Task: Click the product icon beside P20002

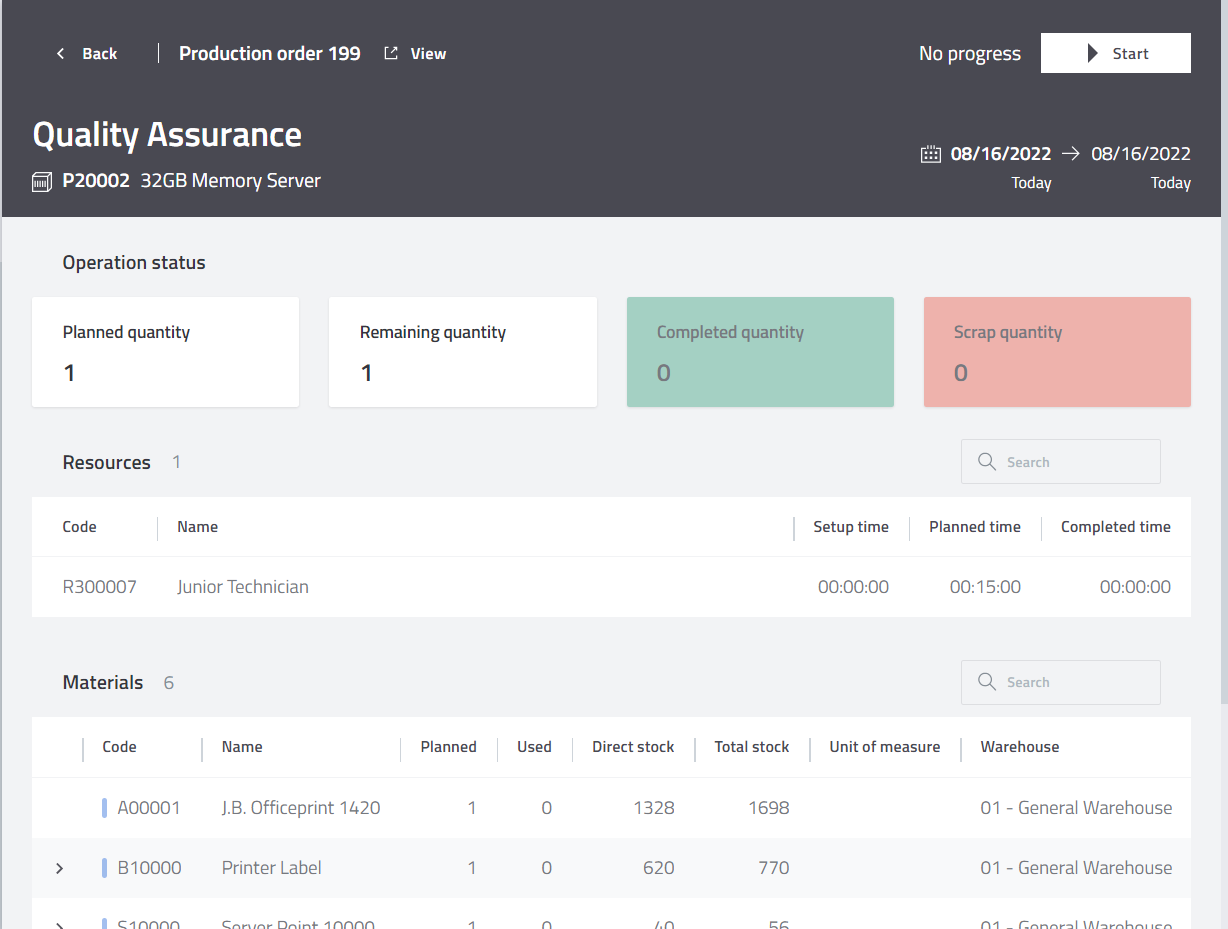Action: [42, 182]
